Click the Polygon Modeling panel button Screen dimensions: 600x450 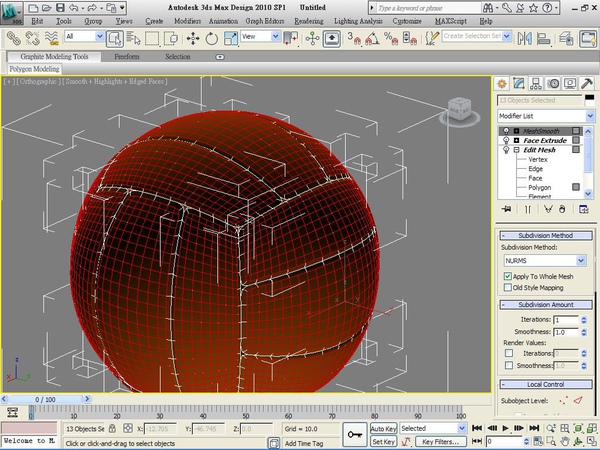(x=34, y=69)
